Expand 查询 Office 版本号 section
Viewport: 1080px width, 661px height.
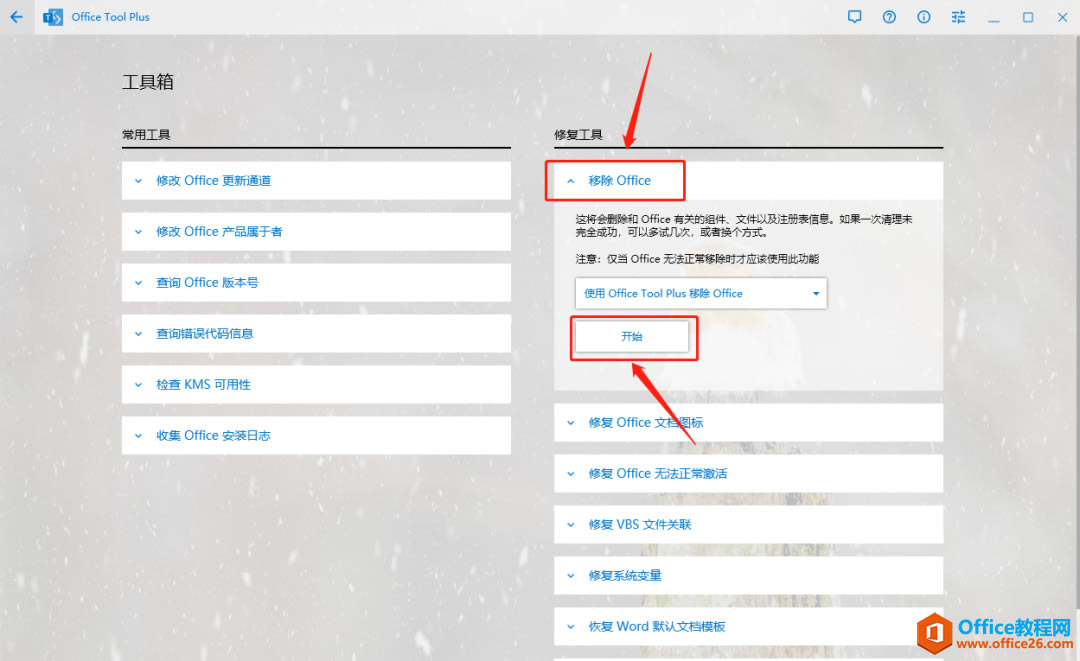click(x=316, y=283)
